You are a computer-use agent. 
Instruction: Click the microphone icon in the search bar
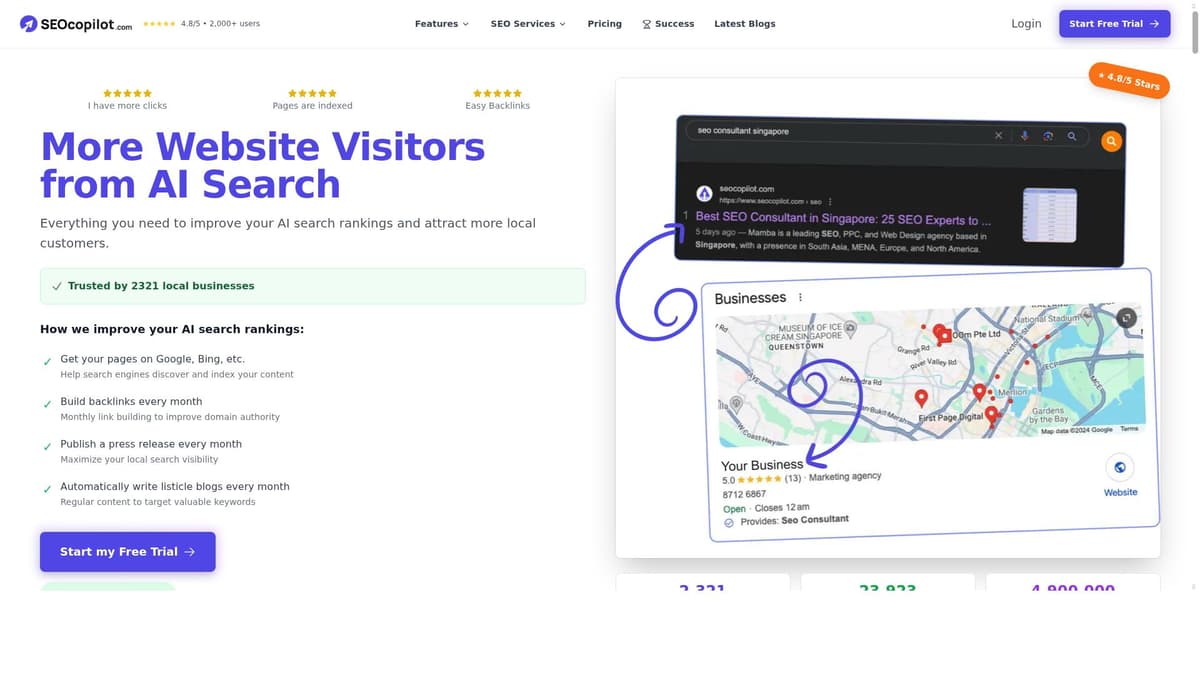(x=1024, y=136)
